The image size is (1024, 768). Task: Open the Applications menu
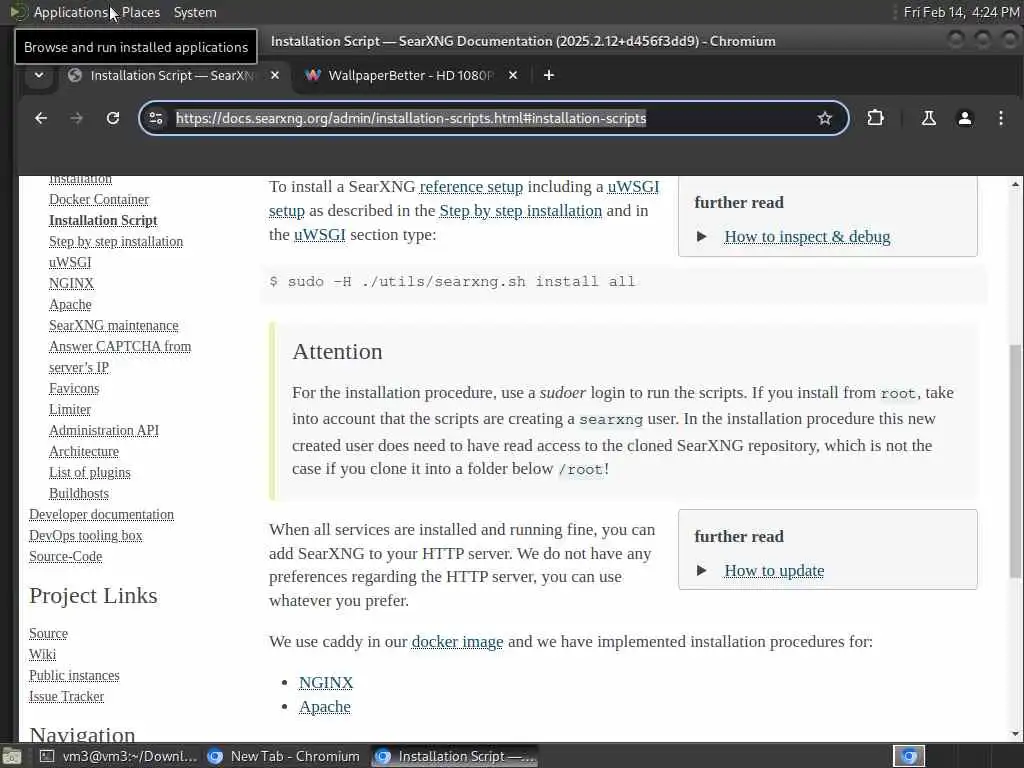pos(71,12)
